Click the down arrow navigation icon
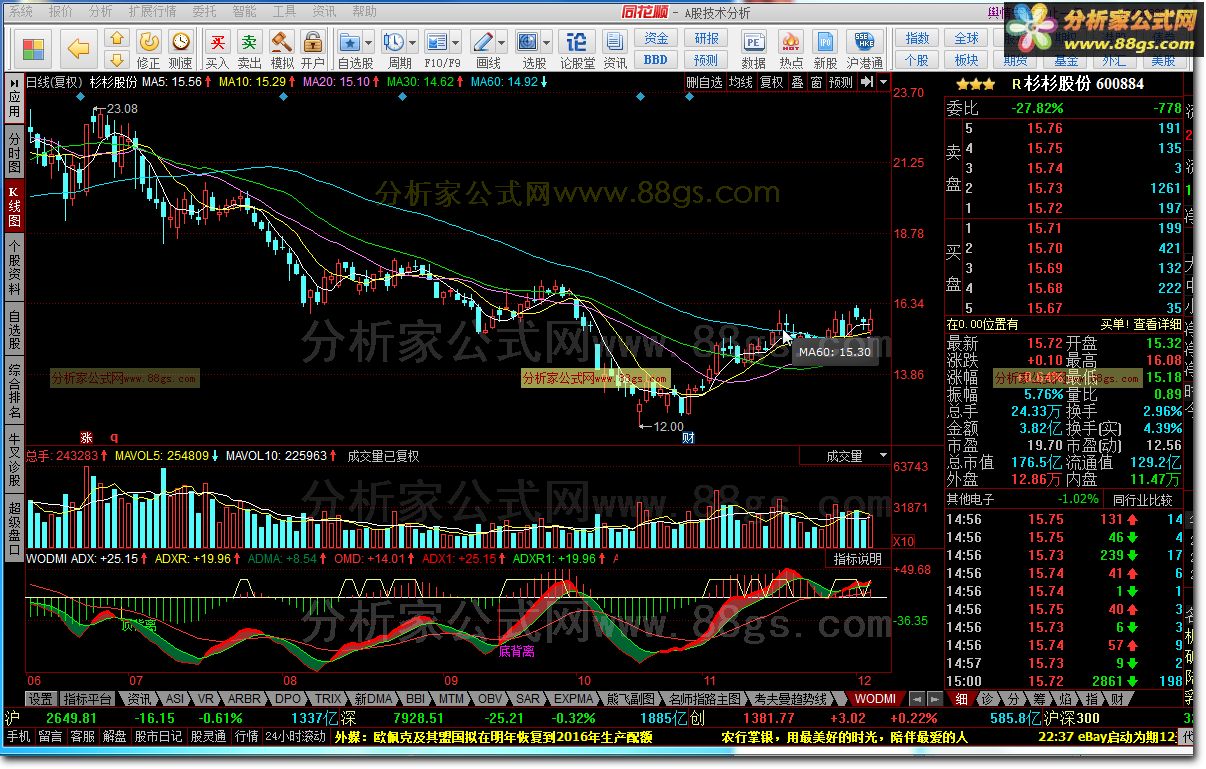 [117, 60]
